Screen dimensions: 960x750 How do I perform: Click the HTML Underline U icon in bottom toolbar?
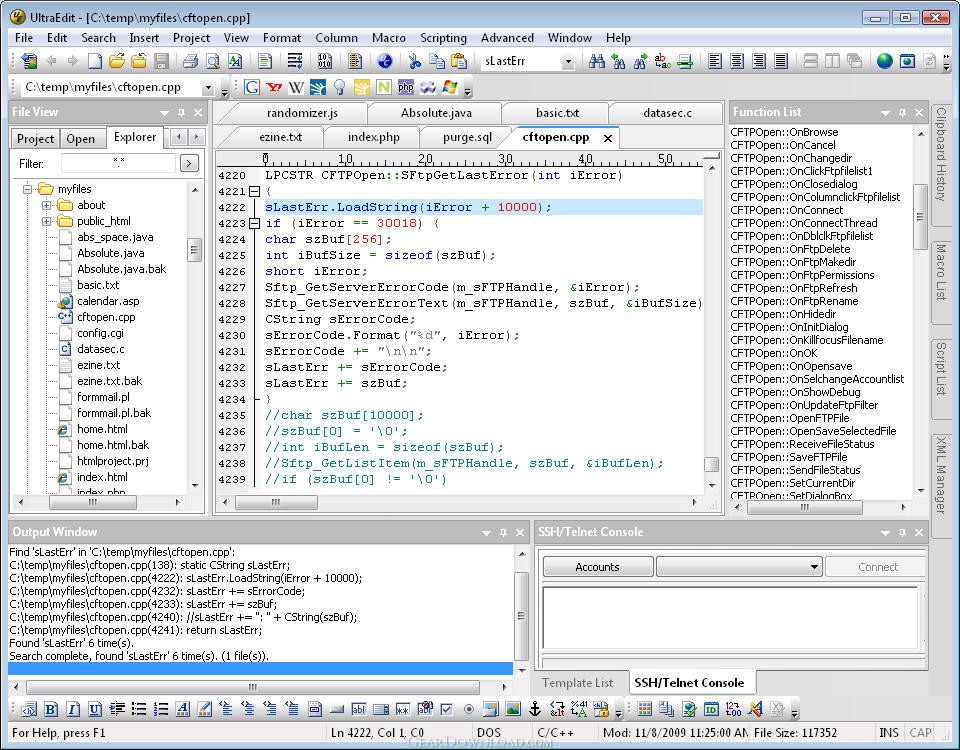tap(95, 709)
